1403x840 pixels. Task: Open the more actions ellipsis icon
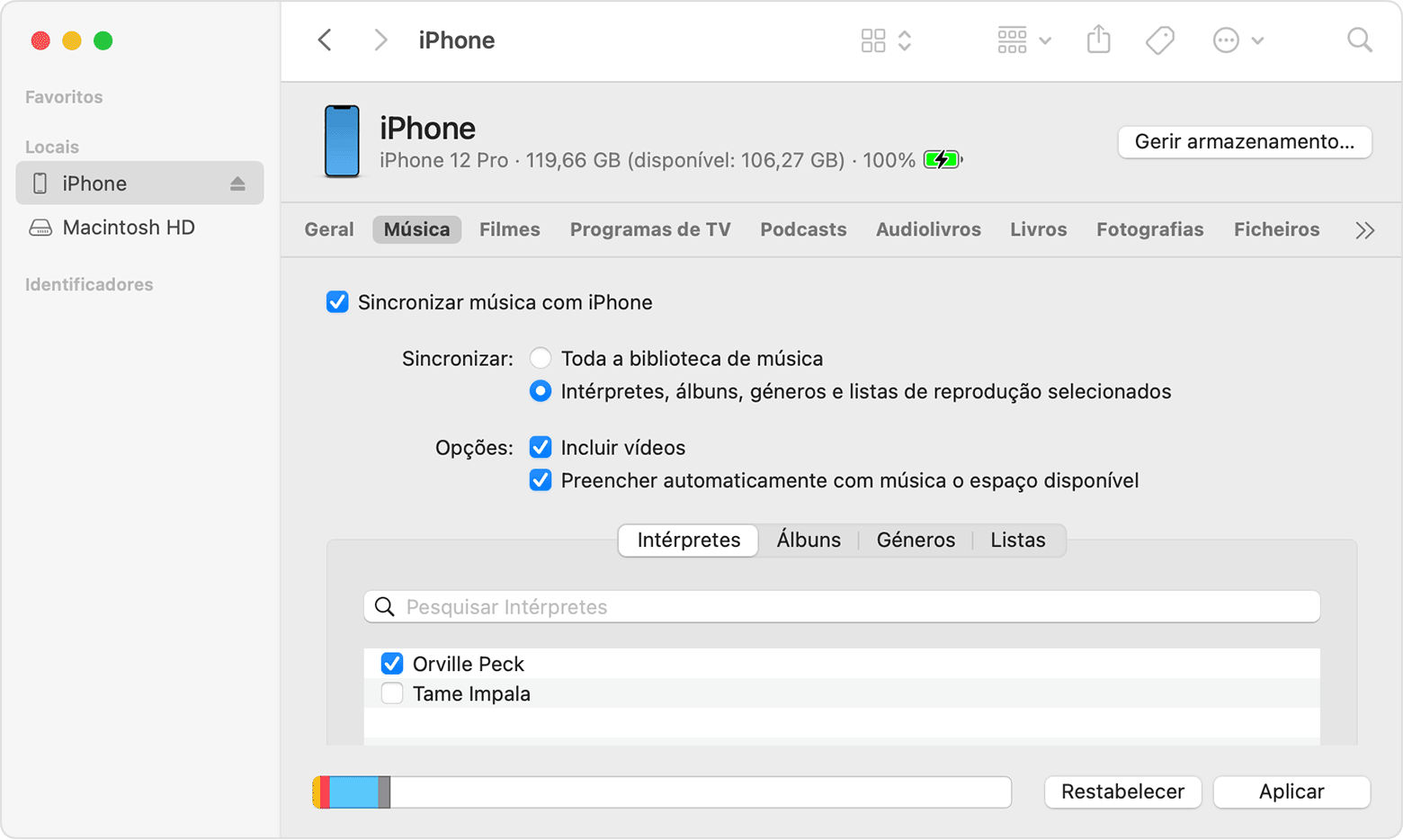pos(1226,40)
